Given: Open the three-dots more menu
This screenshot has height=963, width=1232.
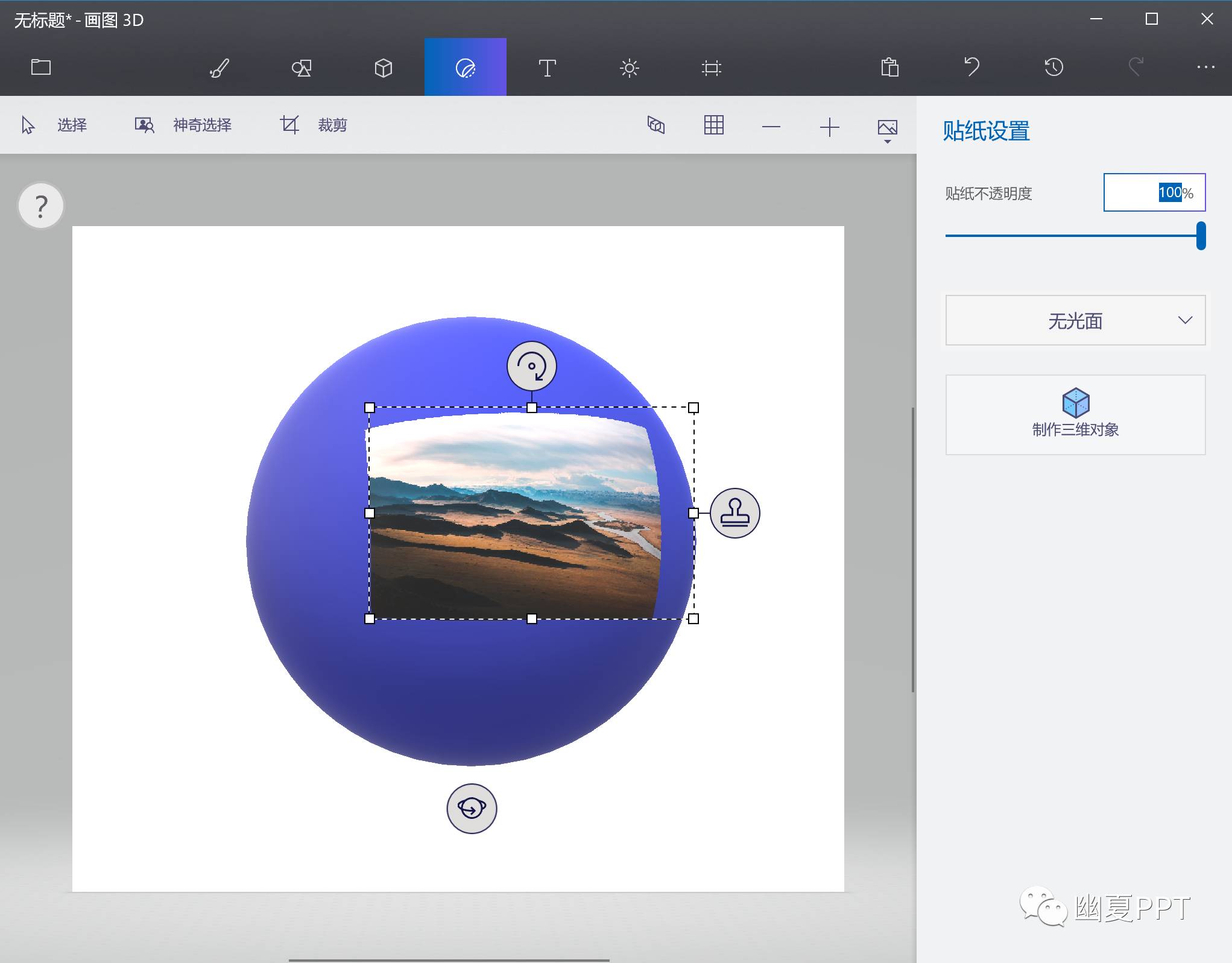Looking at the screenshot, I should (1205, 67).
